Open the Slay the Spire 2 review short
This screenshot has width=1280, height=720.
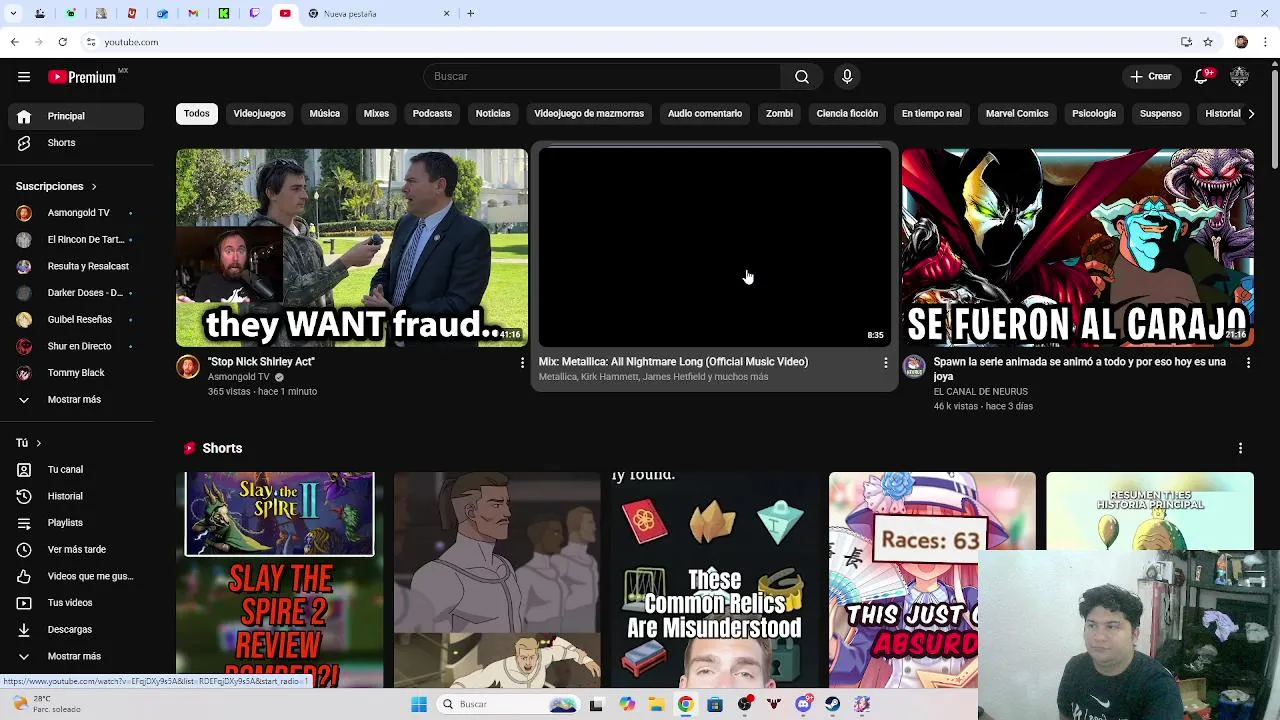click(280, 580)
